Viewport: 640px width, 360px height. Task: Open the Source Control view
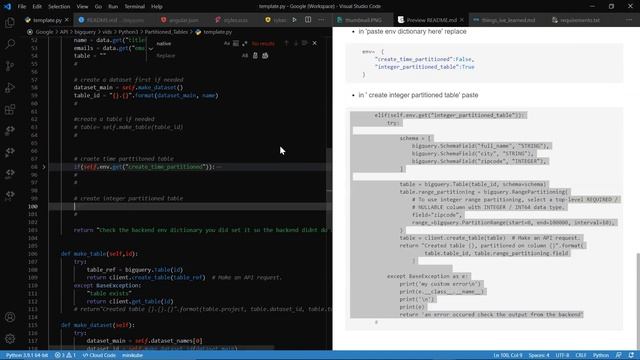click(x=10, y=65)
